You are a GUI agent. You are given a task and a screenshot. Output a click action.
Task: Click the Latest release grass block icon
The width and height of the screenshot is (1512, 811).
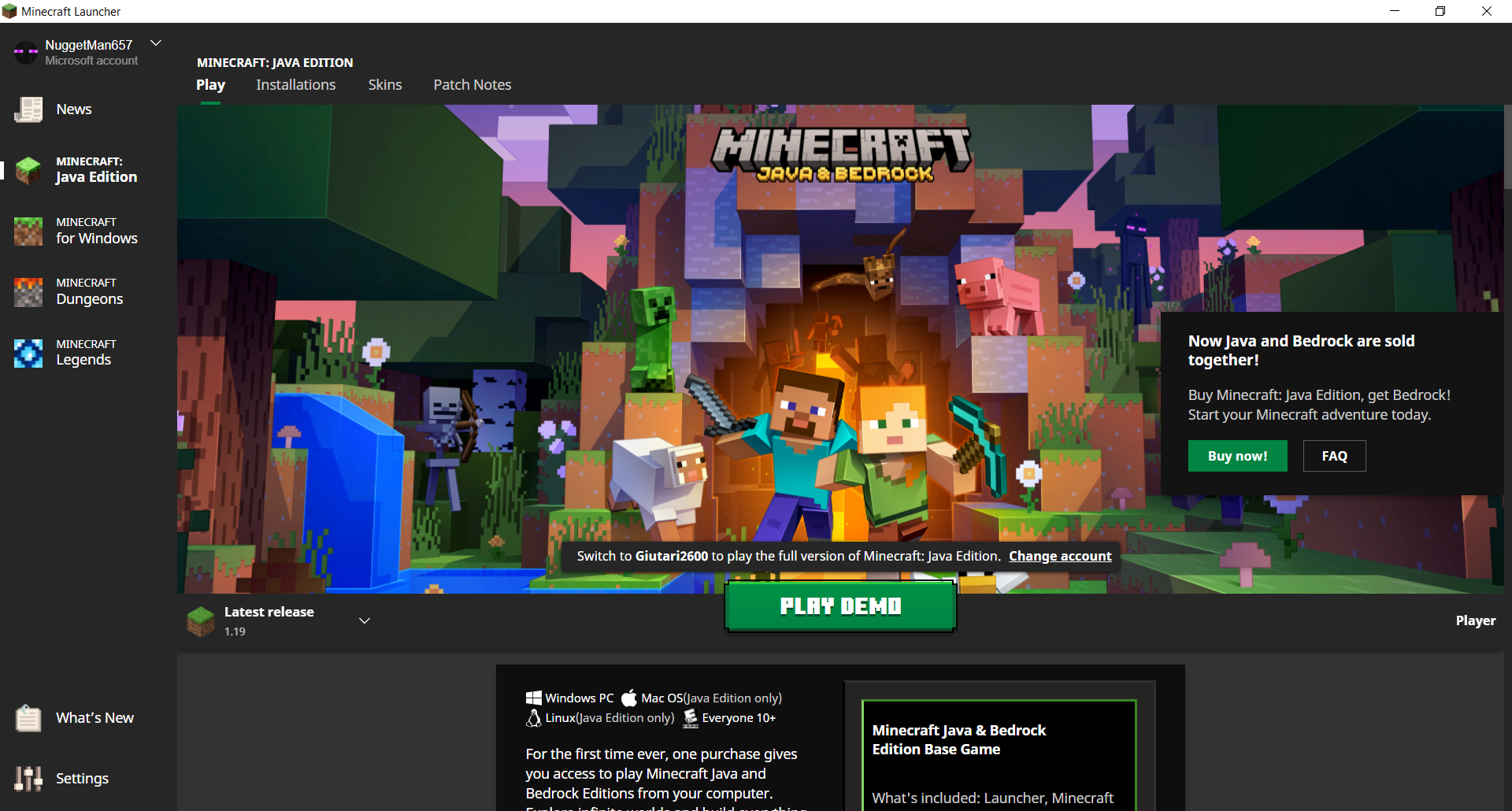click(x=201, y=621)
